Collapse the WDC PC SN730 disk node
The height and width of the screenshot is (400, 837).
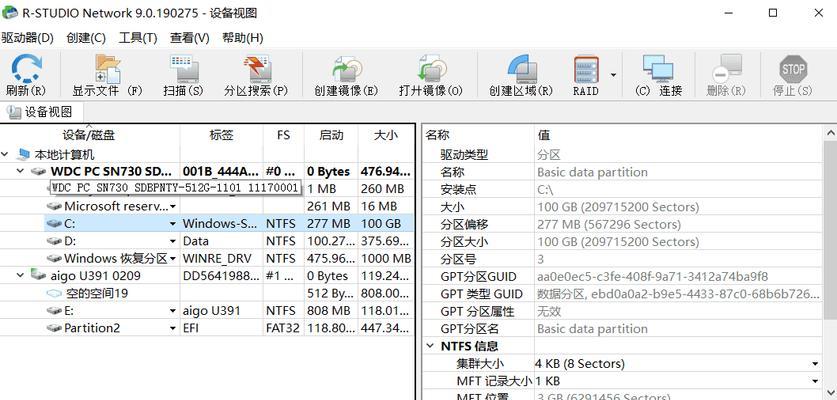(20, 171)
